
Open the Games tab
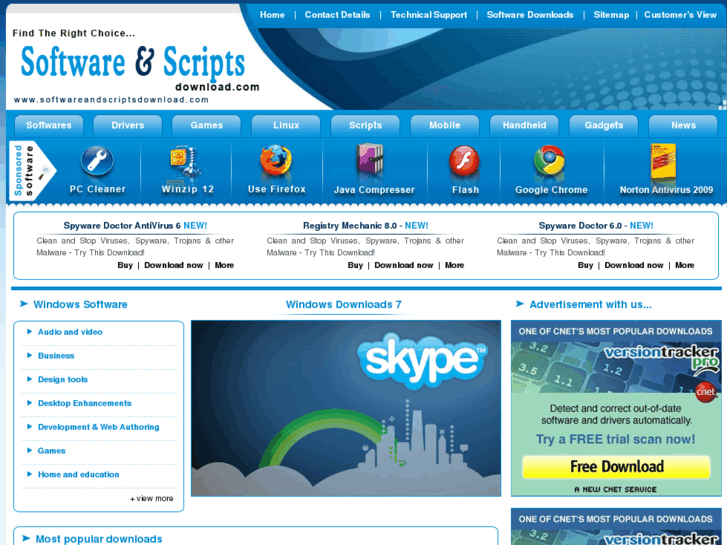[206, 125]
